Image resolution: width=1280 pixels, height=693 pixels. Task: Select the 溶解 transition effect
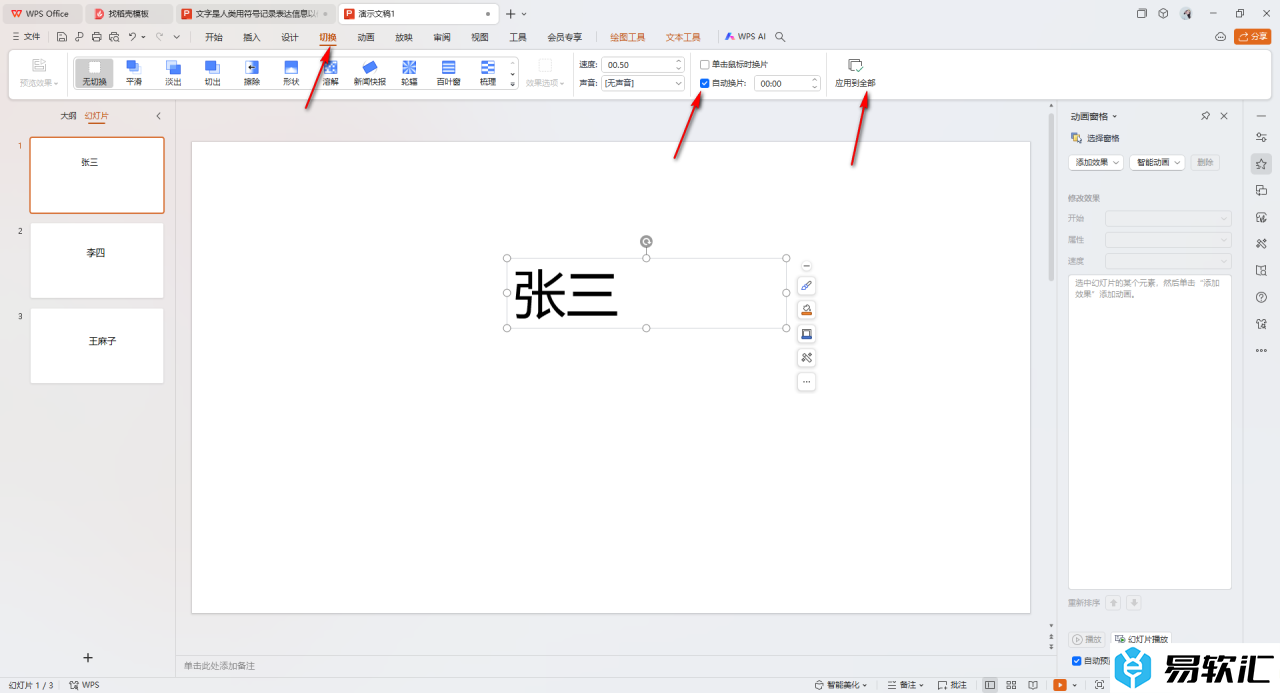[330, 73]
